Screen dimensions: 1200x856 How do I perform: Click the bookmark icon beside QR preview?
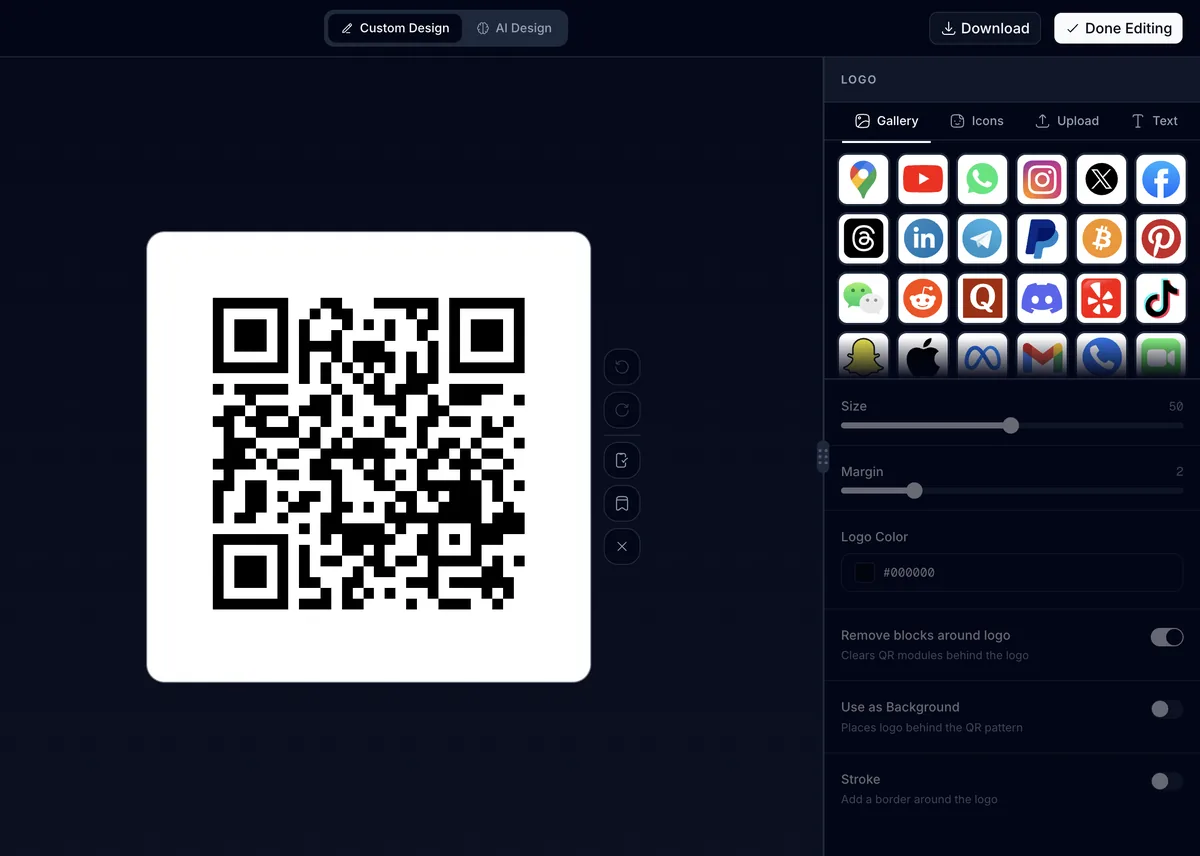pyautogui.click(x=622, y=503)
